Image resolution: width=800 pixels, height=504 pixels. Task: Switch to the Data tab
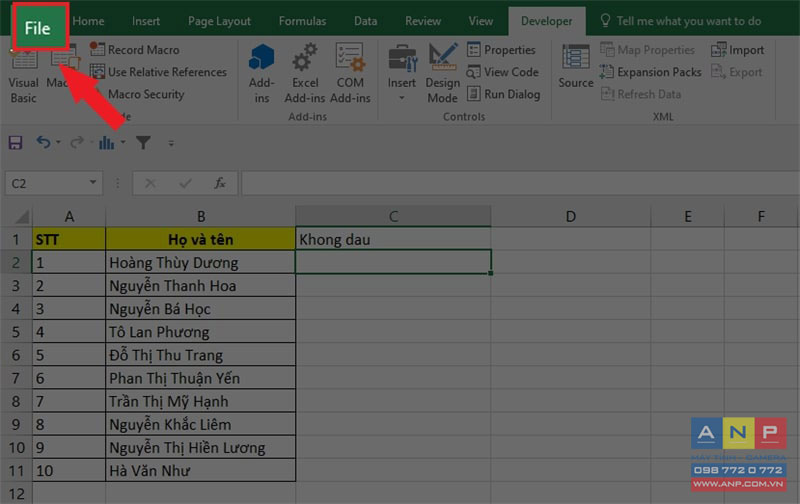[x=365, y=21]
